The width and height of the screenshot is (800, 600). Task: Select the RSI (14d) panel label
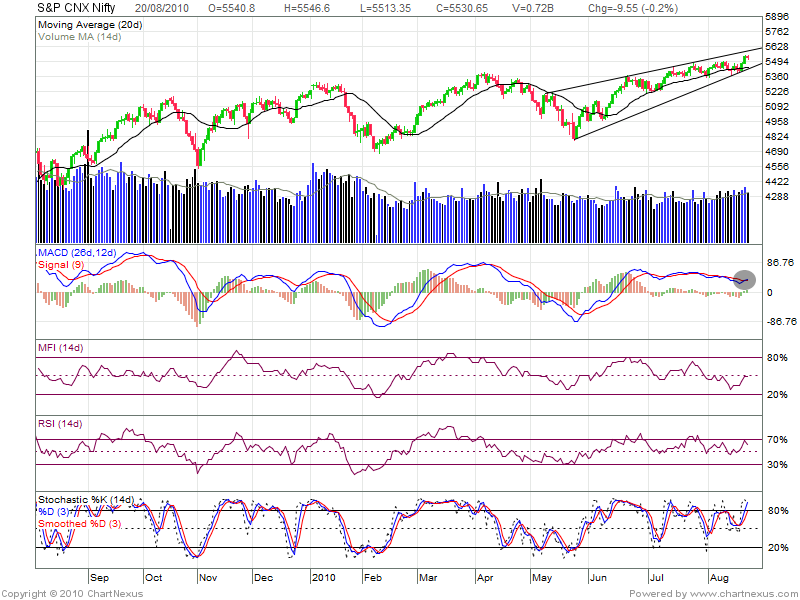(60, 425)
